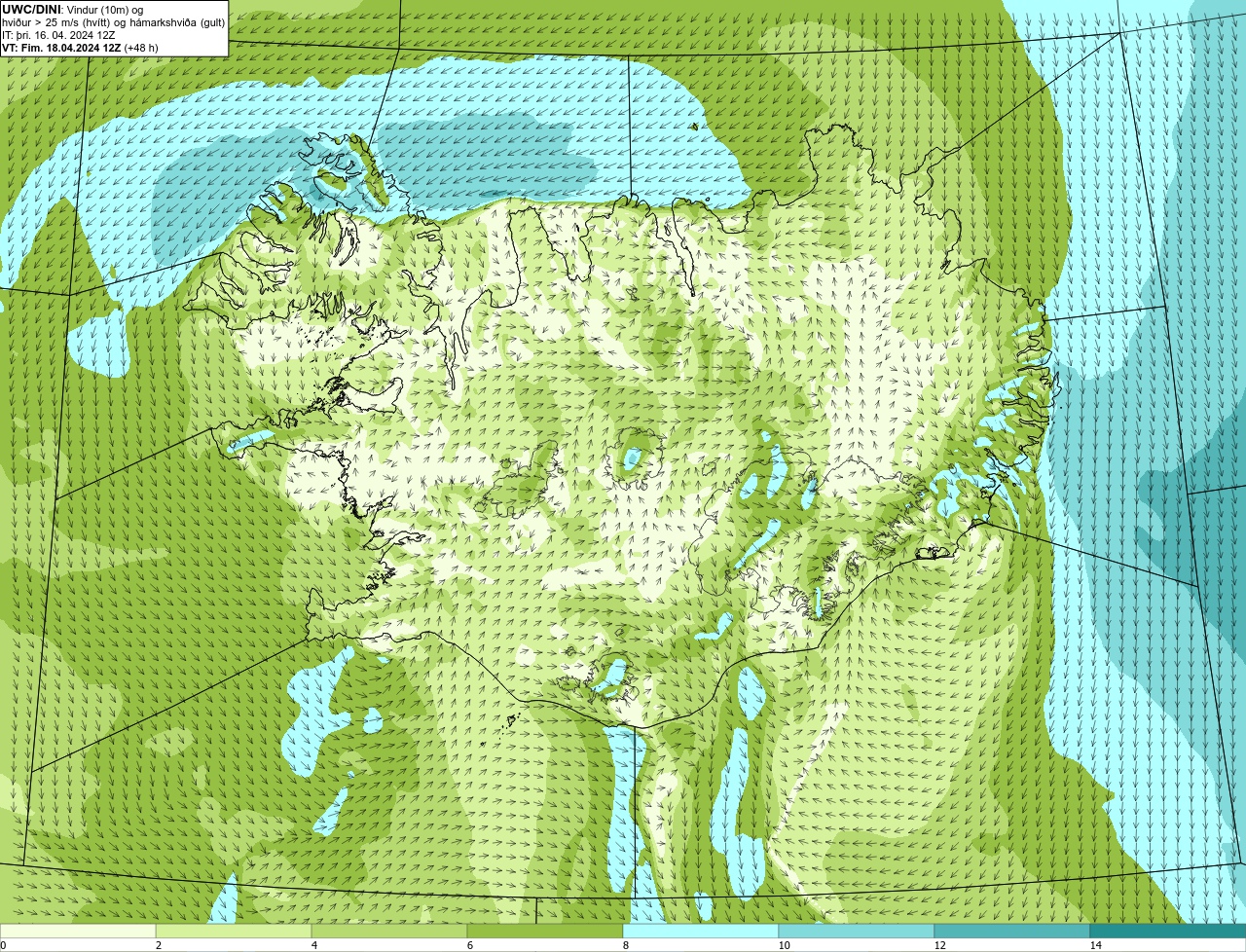The image size is (1246, 952).
Task: Click the palest yellow 0–2 legend swatch
Action: [78, 931]
